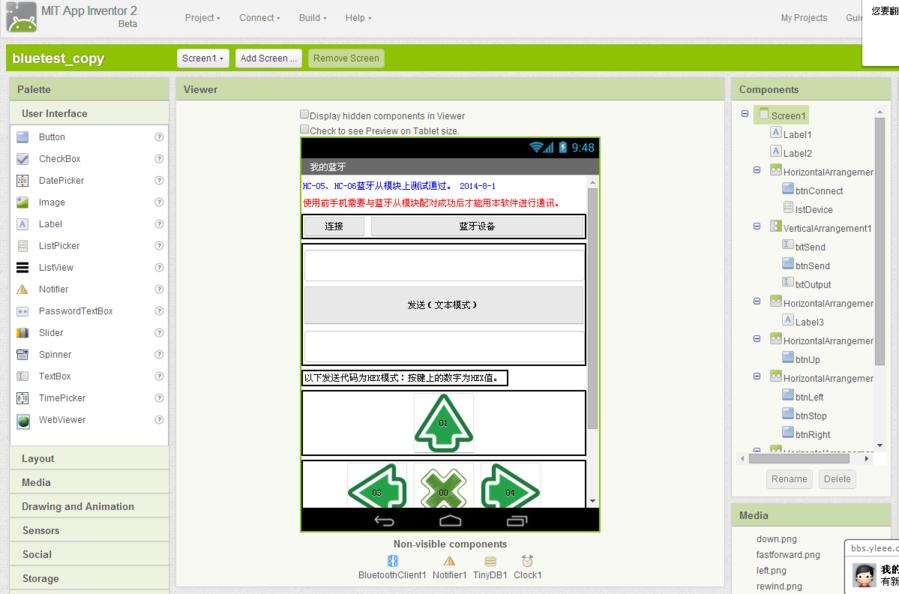
Task: Expand the Layout palette section
Action: [x=39, y=459]
